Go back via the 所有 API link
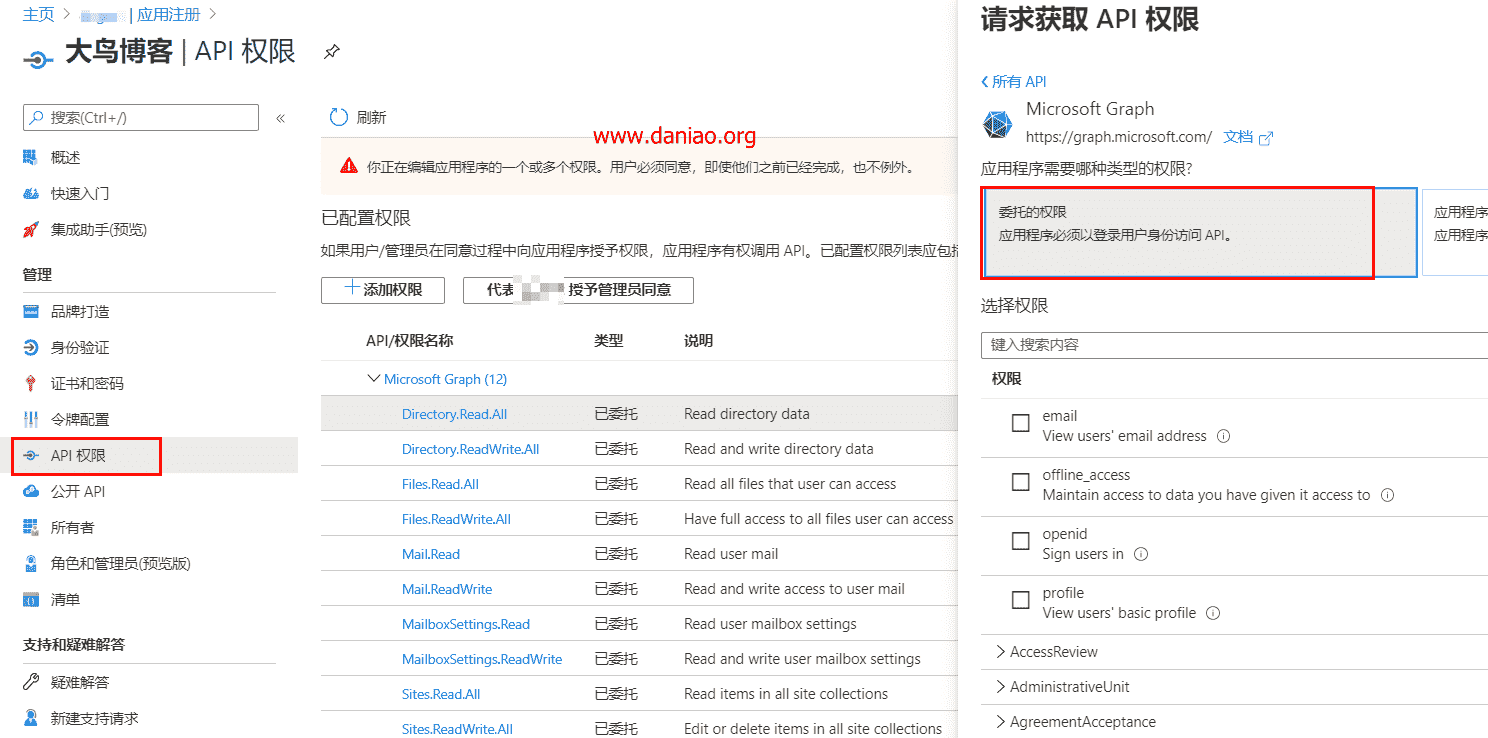The height and width of the screenshot is (738, 1488). pos(1014,82)
